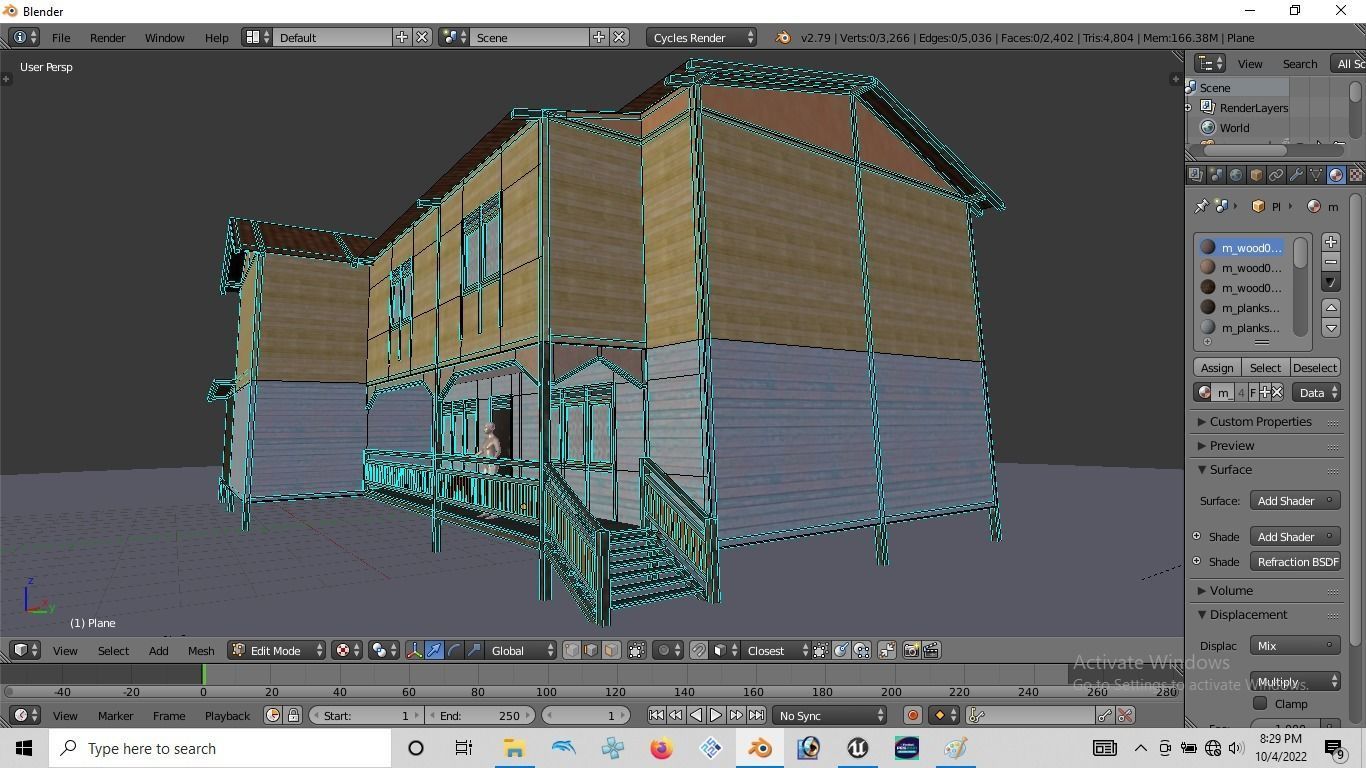The height and width of the screenshot is (768, 1366).
Task: Click the Refraction BSDF shader button
Action: (x=1295, y=561)
